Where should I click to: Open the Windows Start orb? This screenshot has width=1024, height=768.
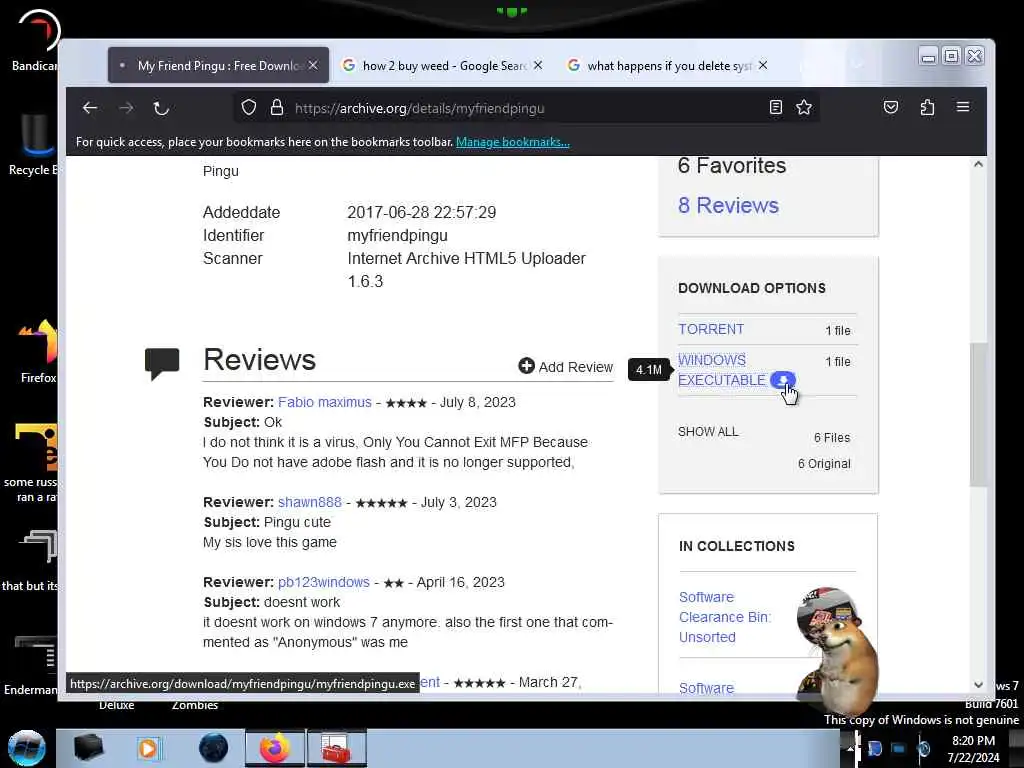click(27, 748)
